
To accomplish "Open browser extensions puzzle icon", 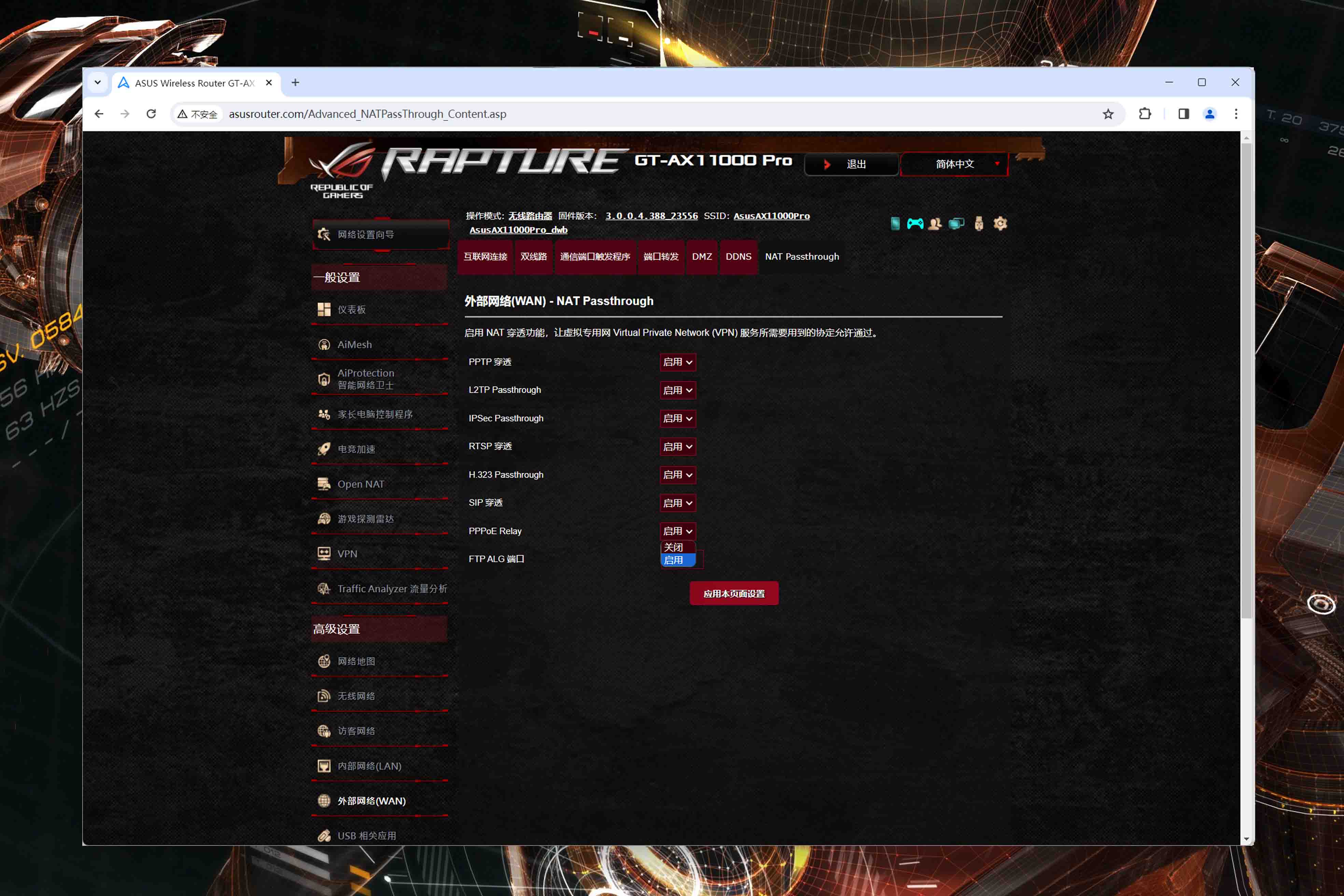I will (1145, 114).
